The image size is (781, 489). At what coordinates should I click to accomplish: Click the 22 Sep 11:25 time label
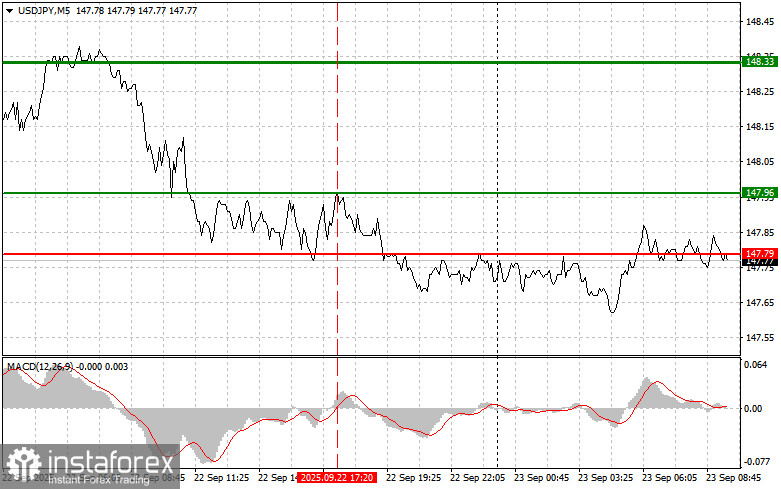[221, 478]
